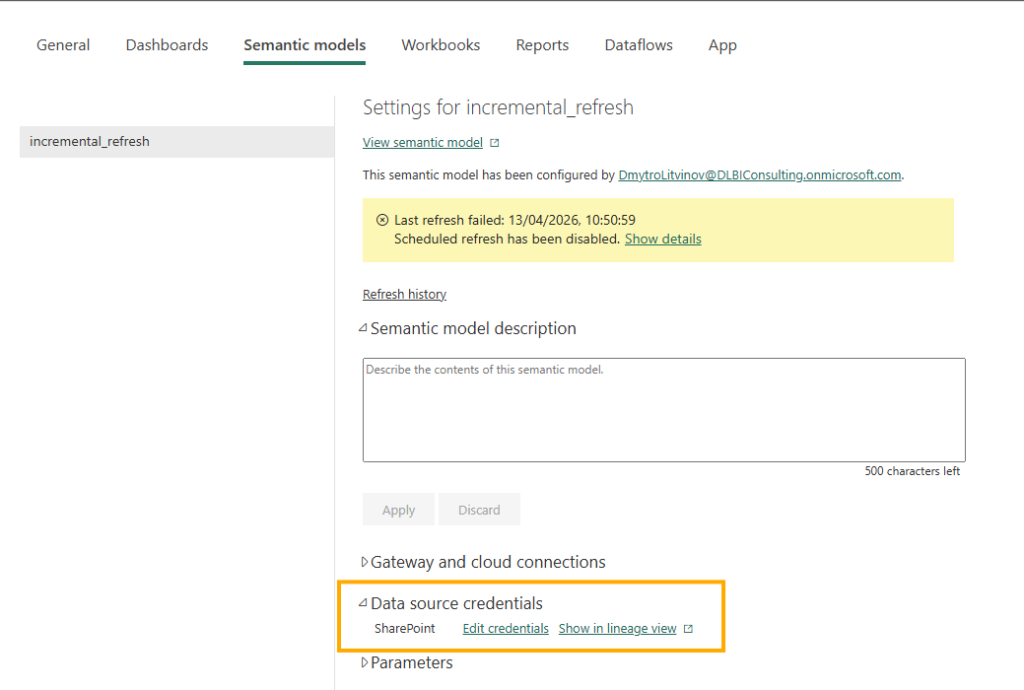The width and height of the screenshot is (1024, 690).
Task: Open Refresh history
Action: [404, 293]
